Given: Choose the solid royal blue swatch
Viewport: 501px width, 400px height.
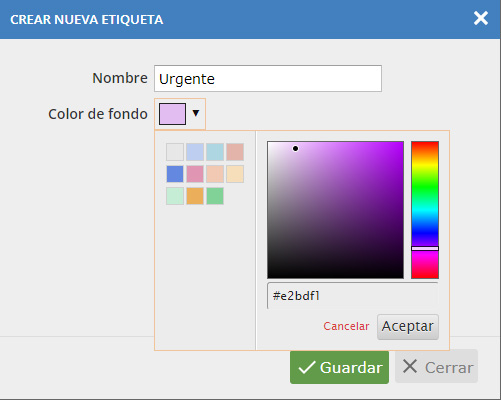Looking at the screenshot, I should [x=175, y=174].
